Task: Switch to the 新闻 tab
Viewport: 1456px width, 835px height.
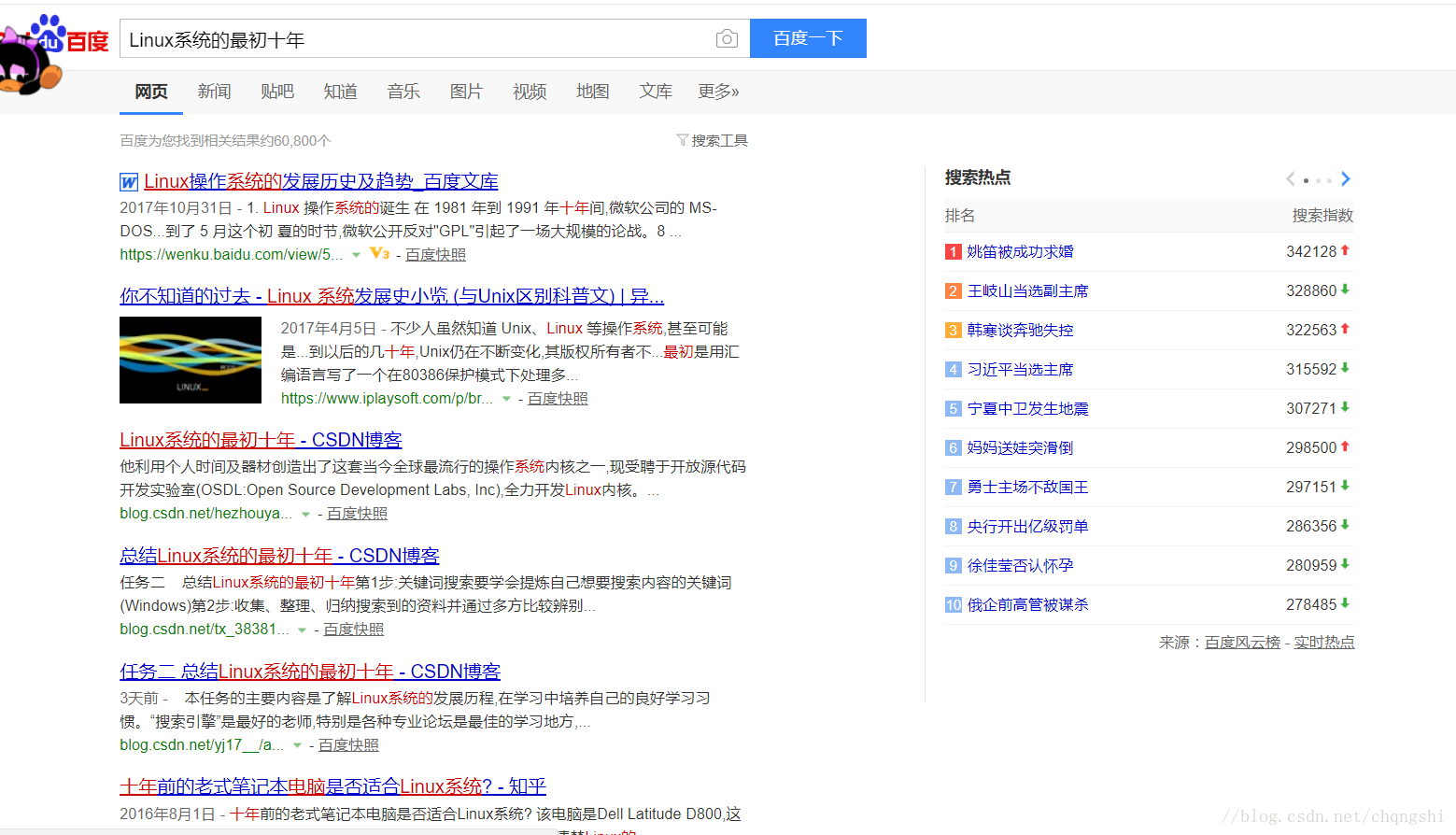Action: (214, 92)
